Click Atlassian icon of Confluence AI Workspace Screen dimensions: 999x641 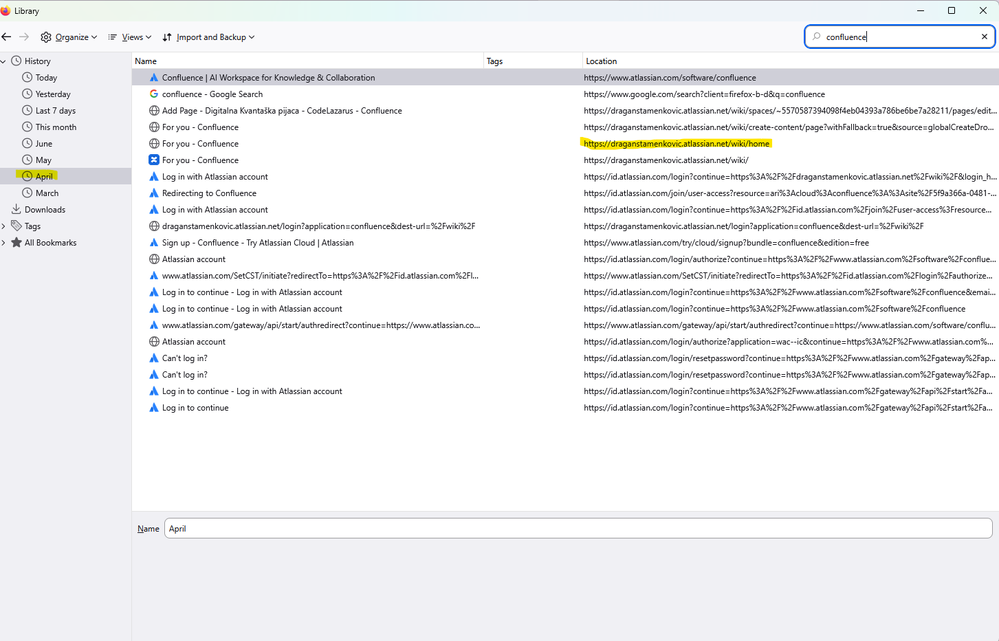point(154,78)
